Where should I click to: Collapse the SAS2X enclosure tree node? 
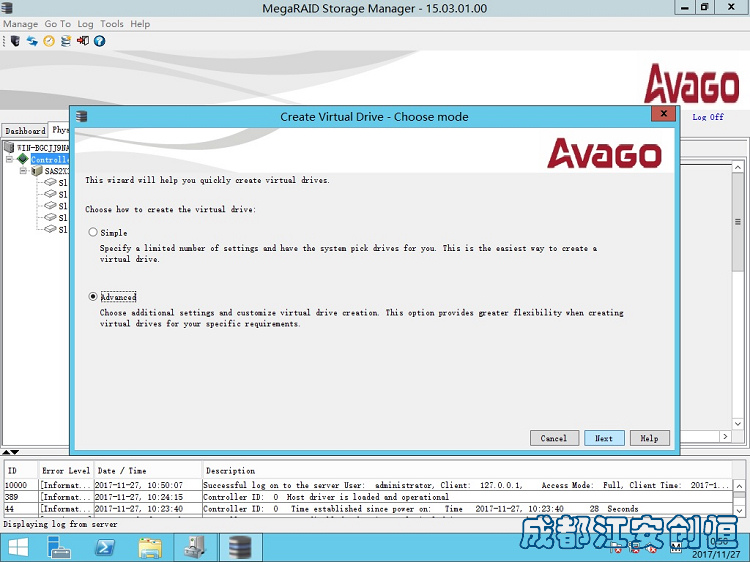point(23,171)
